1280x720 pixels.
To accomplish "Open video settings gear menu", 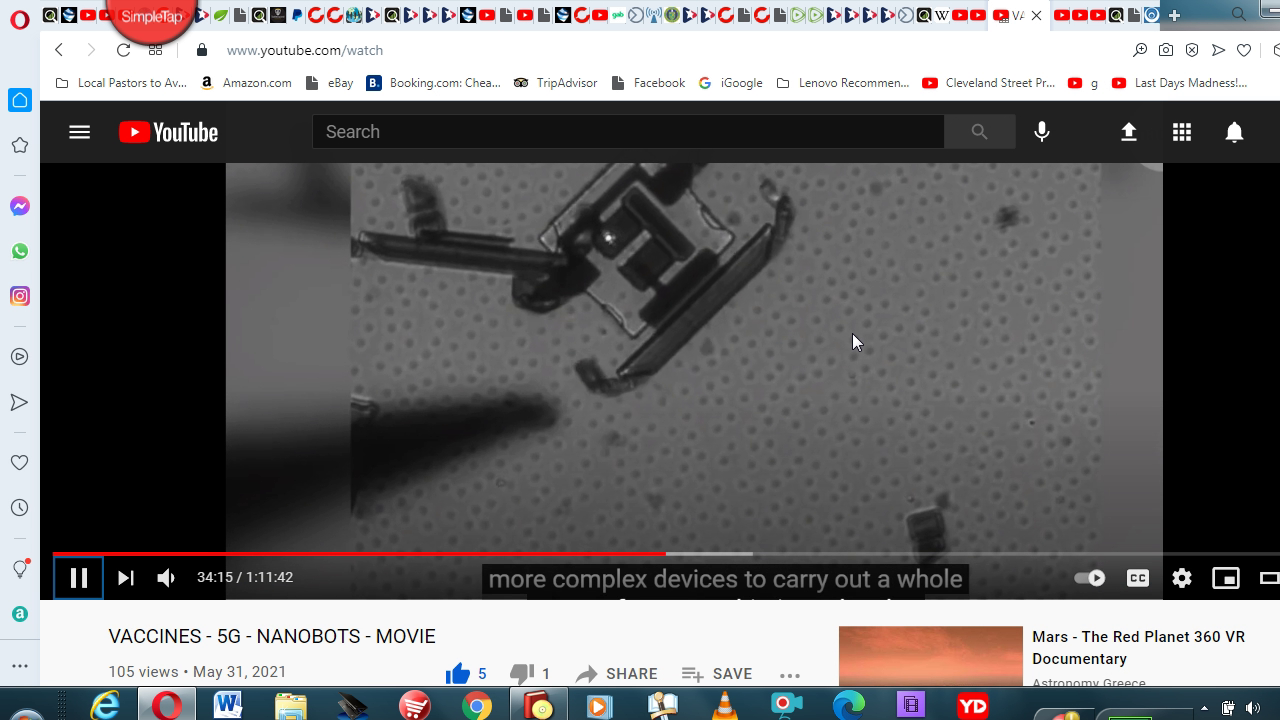I will [x=1182, y=578].
